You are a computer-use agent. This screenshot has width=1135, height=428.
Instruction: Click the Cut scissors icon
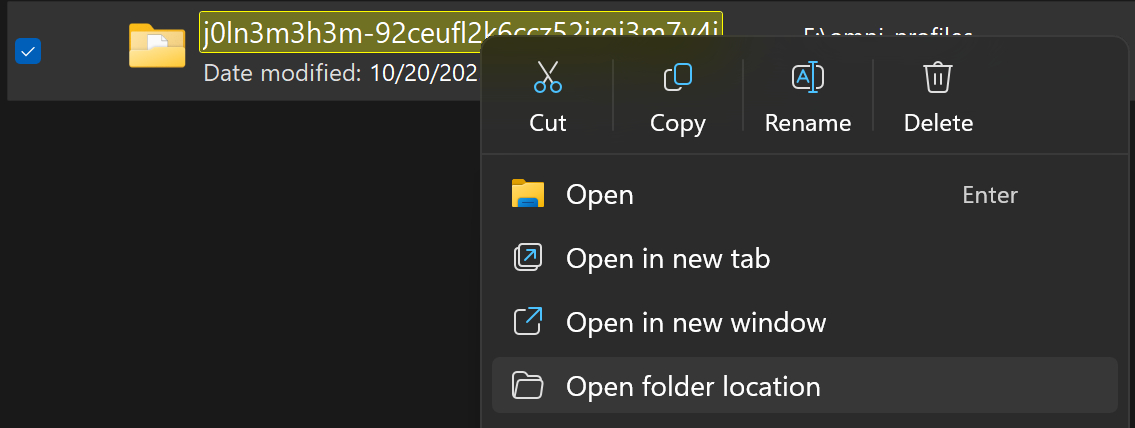pyautogui.click(x=548, y=77)
